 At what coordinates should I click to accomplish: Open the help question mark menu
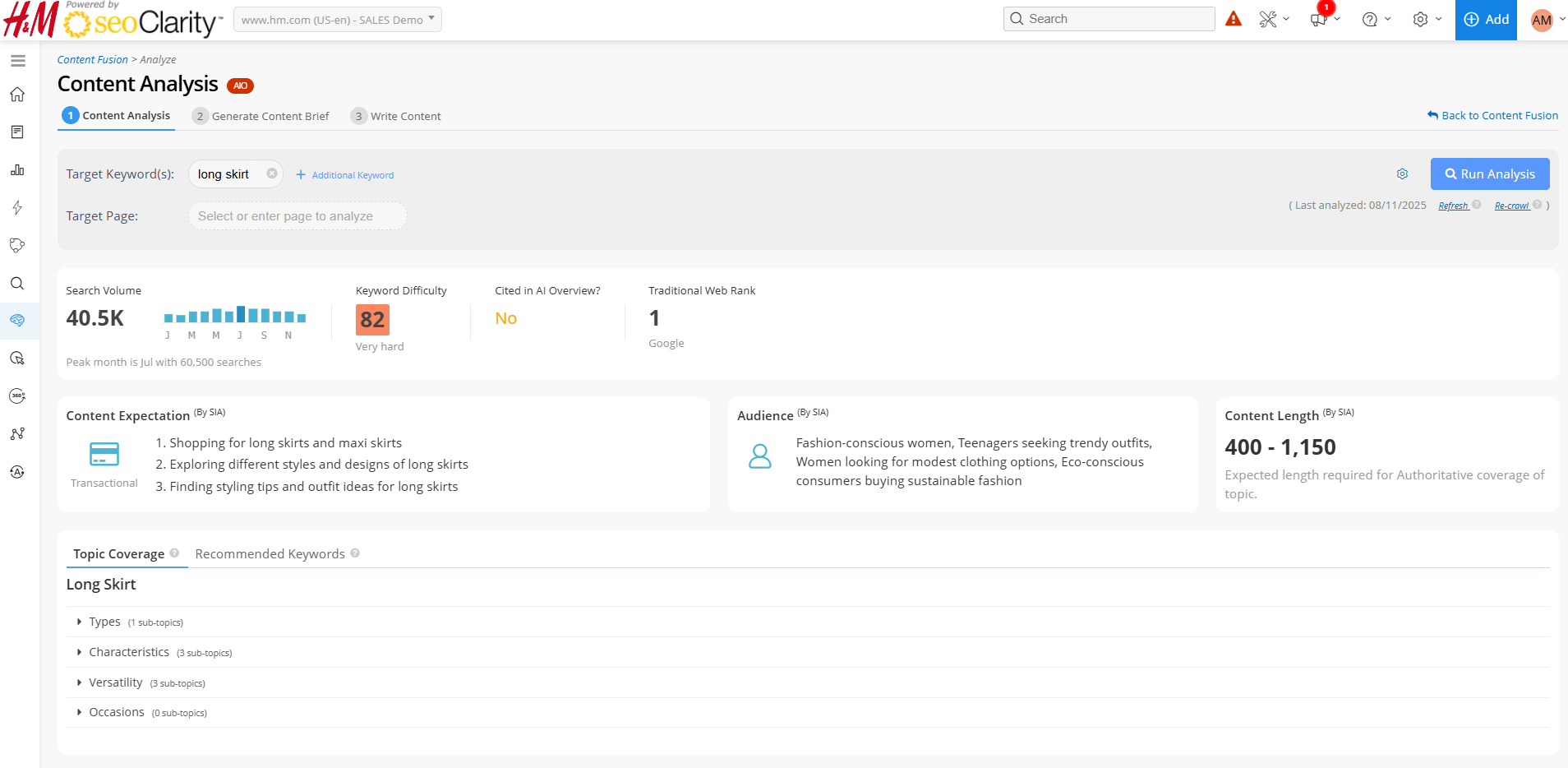(x=1369, y=20)
